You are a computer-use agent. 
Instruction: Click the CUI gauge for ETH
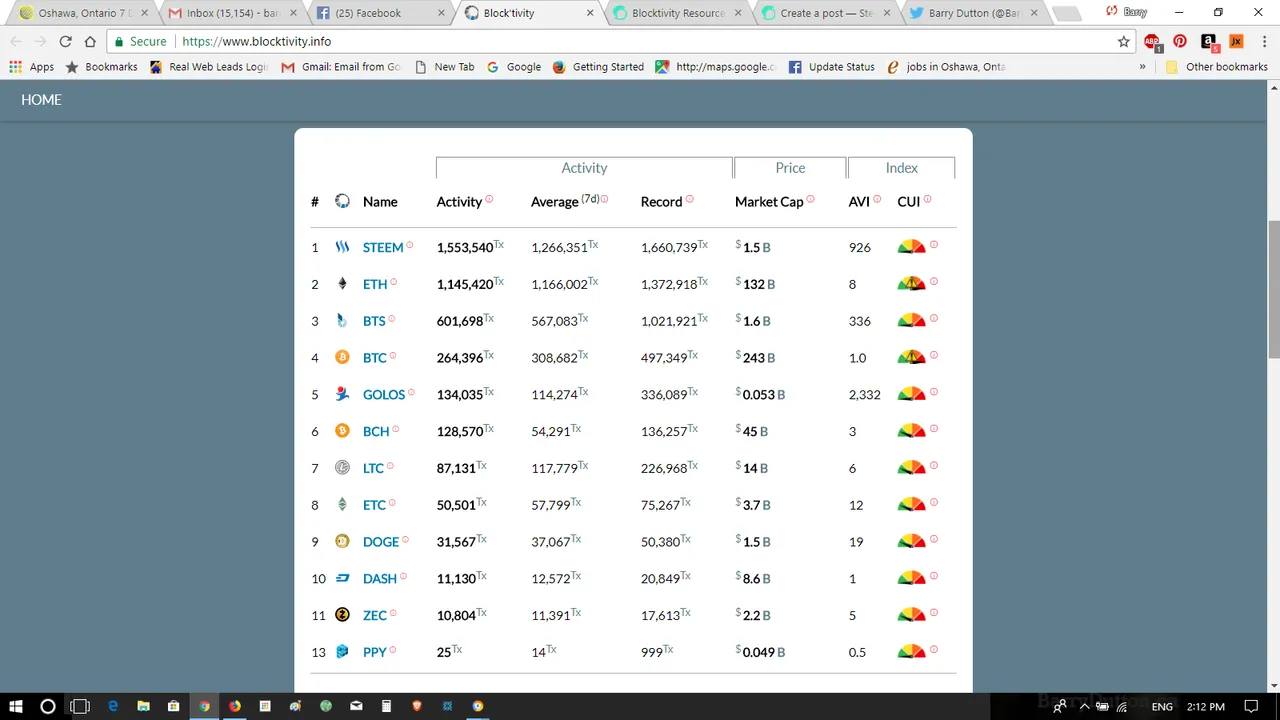pos(911,284)
